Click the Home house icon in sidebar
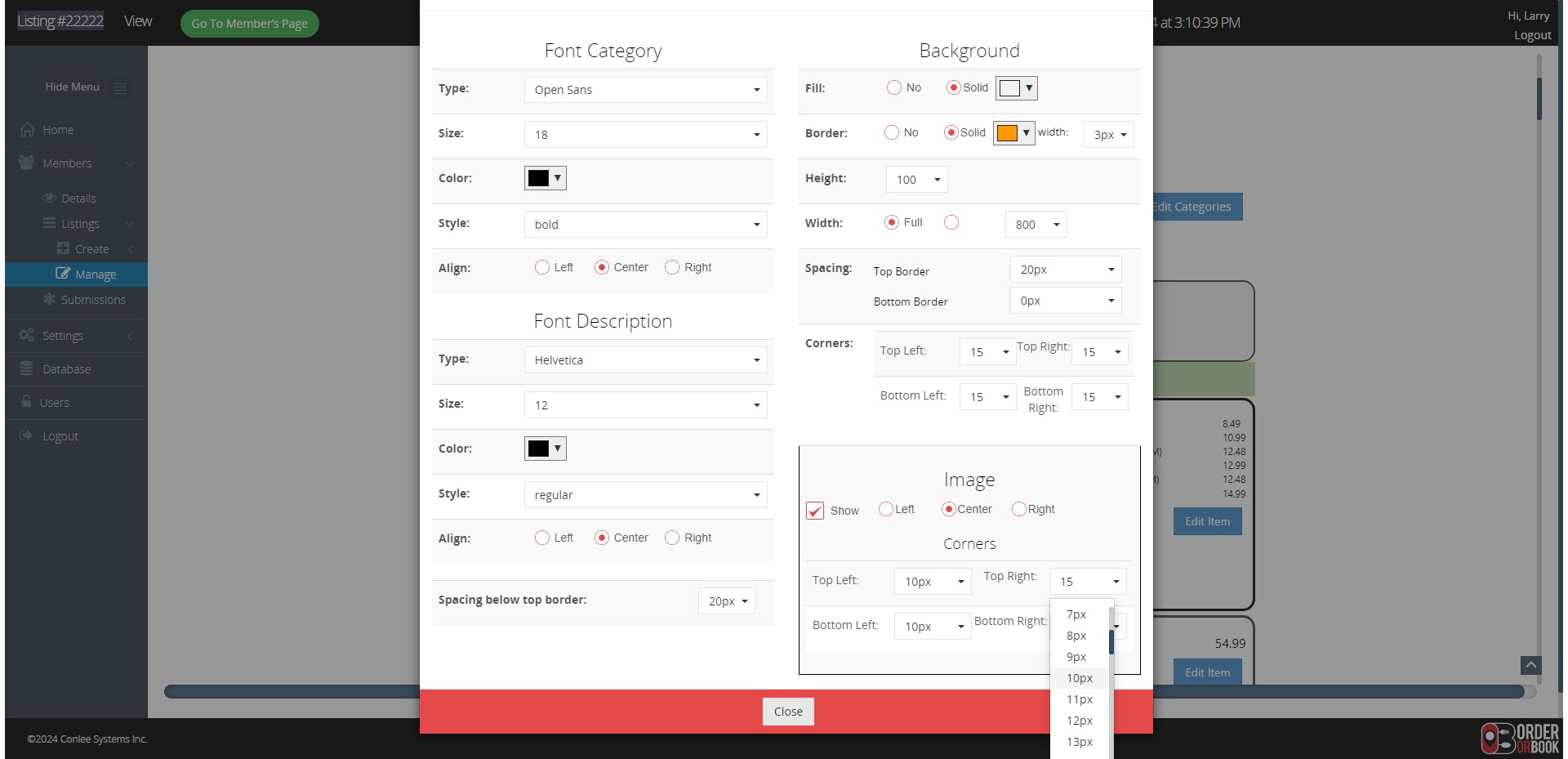The width and height of the screenshot is (1568, 759). click(27, 130)
